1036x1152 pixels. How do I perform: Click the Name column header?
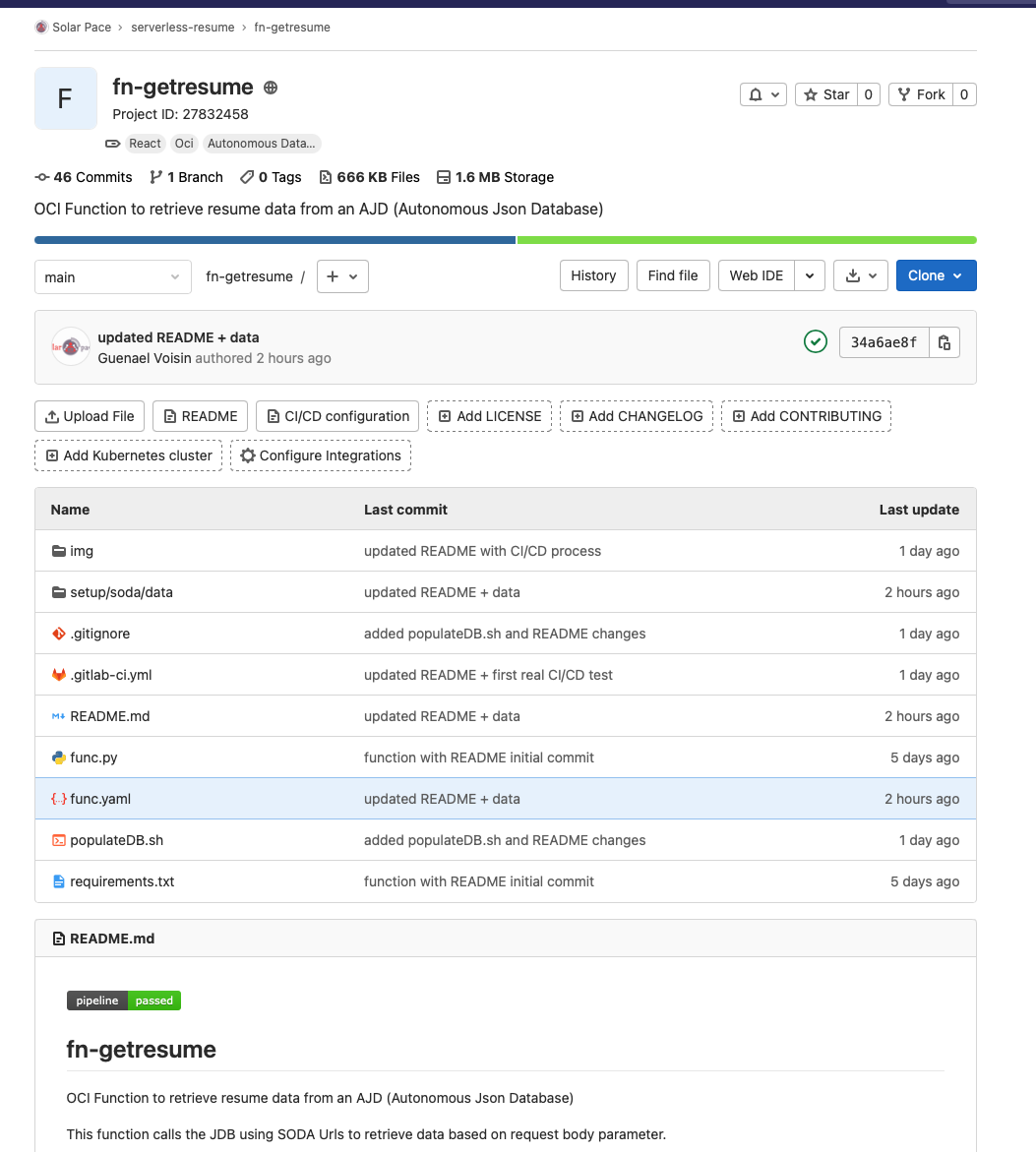tap(70, 510)
